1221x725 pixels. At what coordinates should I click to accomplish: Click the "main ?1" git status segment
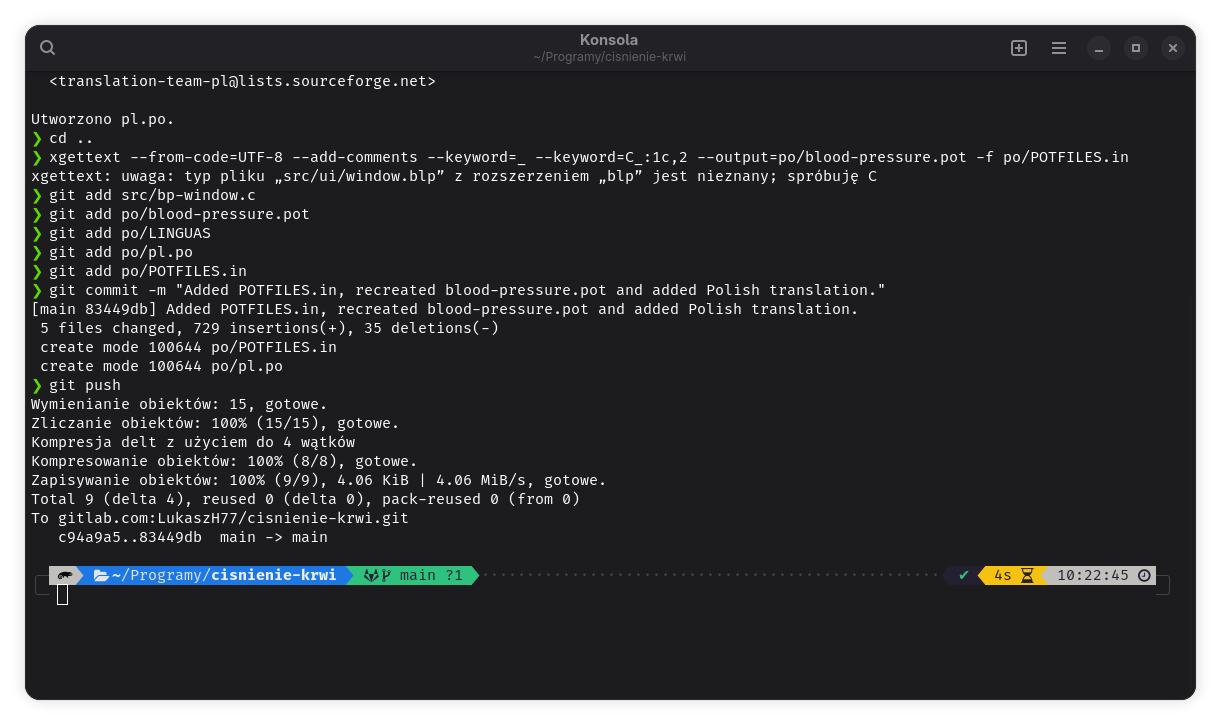(430, 575)
